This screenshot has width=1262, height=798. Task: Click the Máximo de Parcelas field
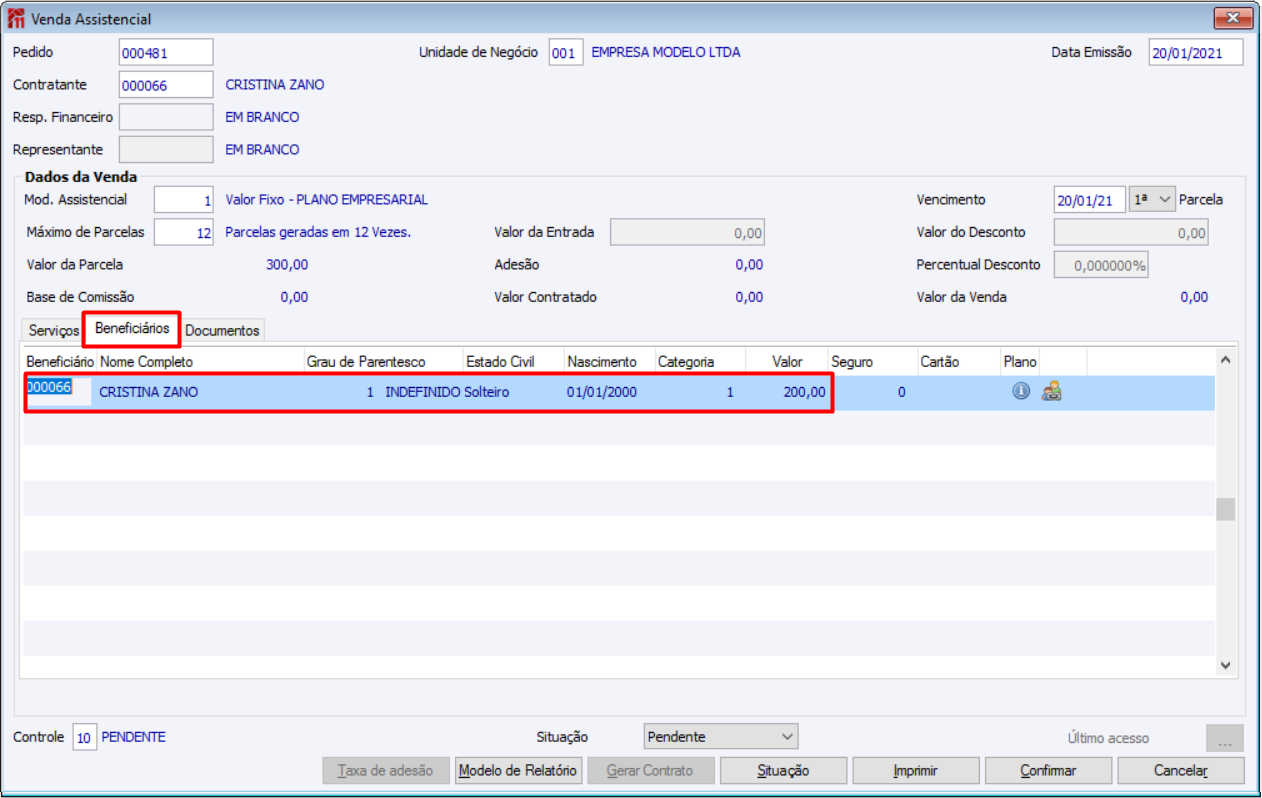184,232
